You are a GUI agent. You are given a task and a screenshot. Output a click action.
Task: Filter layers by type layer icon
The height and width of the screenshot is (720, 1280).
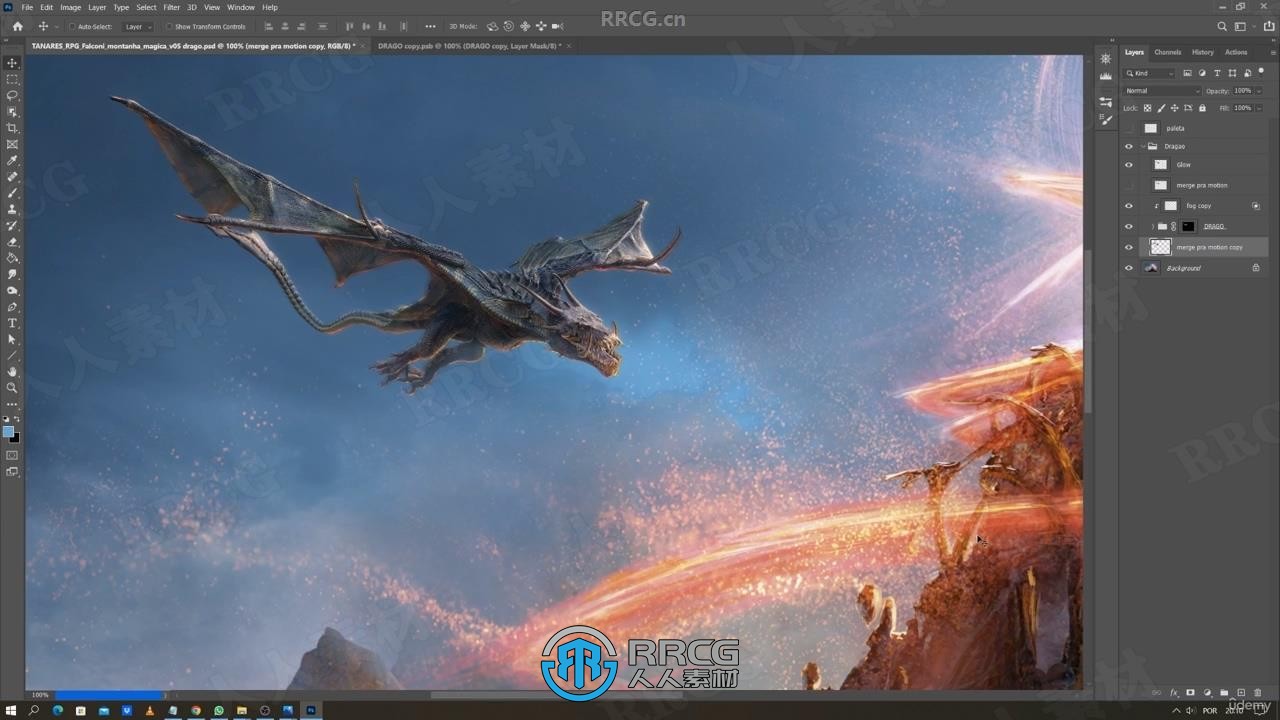click(1217, 73)
